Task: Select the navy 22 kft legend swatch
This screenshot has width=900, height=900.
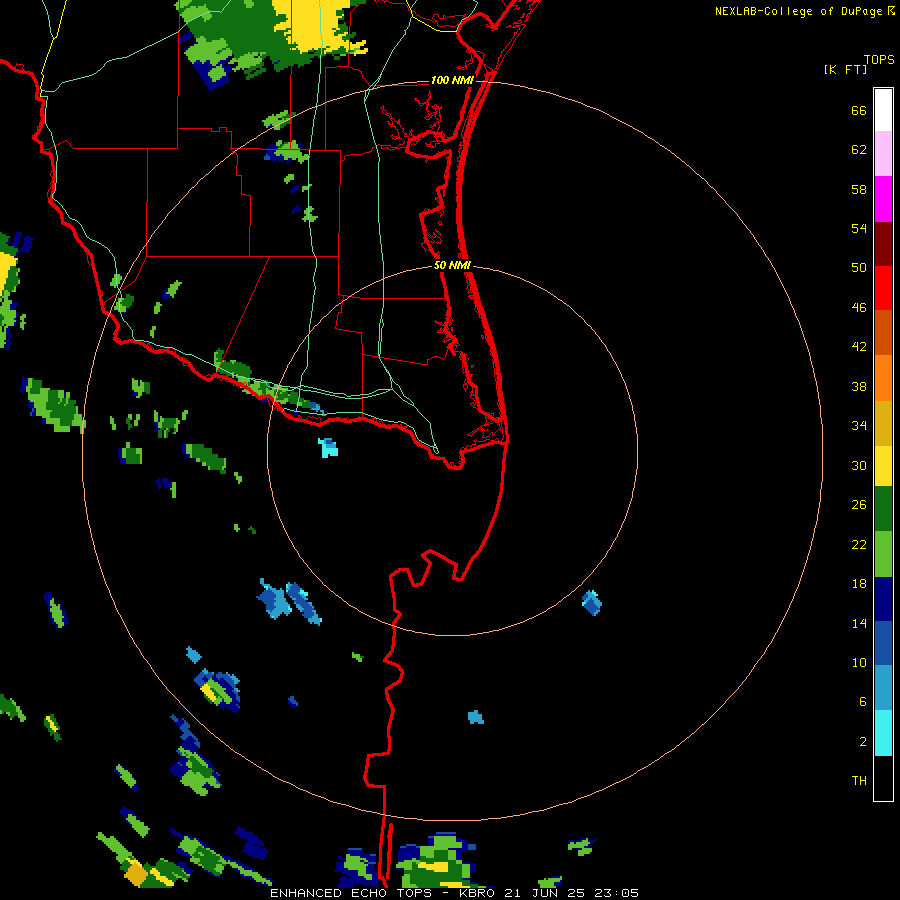Action: coord(883,599)
